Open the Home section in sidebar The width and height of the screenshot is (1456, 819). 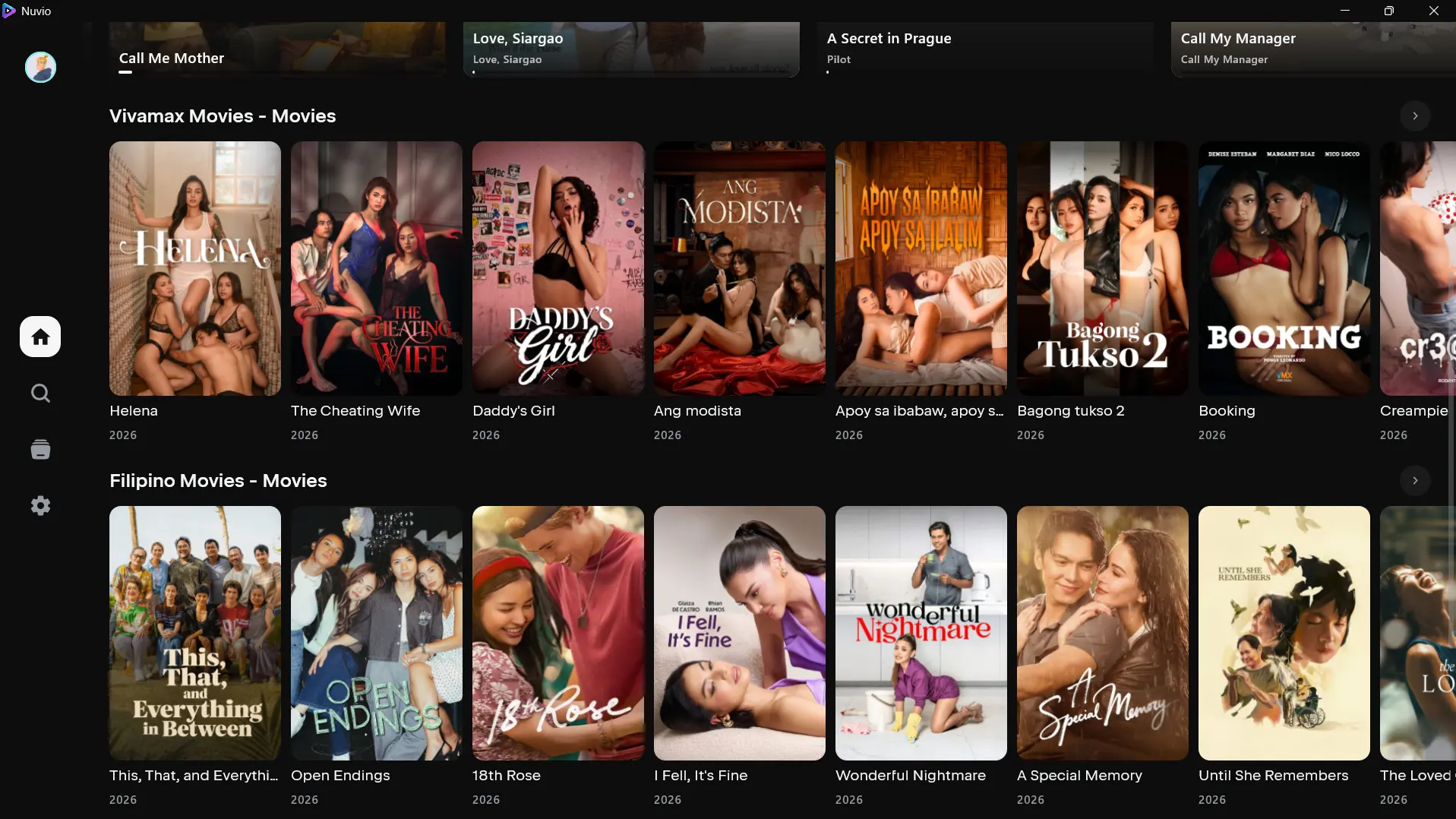pos(40,337)
